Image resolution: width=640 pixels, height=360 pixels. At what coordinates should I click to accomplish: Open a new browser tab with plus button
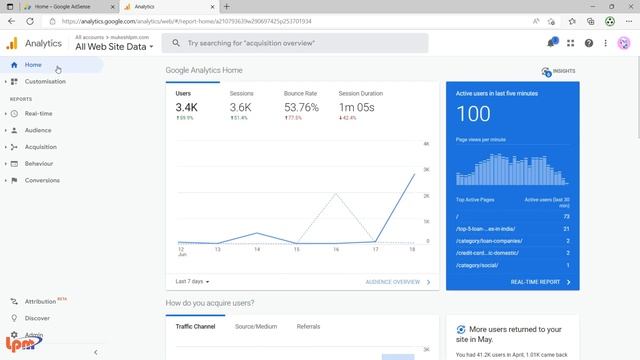[227, 7]
